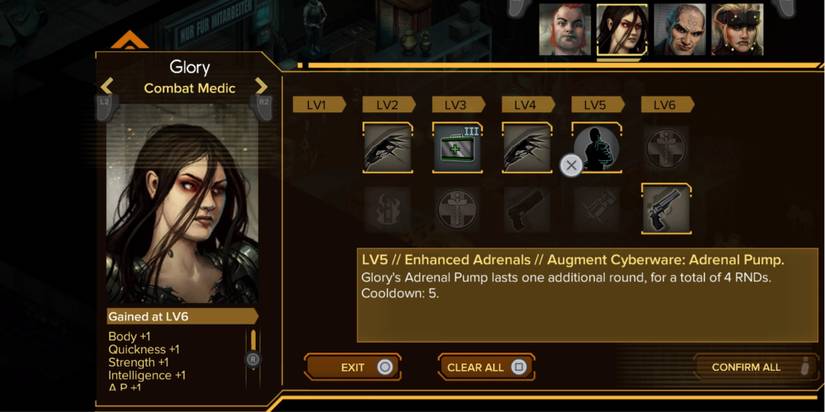825x412 pixels.
Task: Collapse panel with orange up chevron
Action: pyautogui.click(x=129, y=40)
